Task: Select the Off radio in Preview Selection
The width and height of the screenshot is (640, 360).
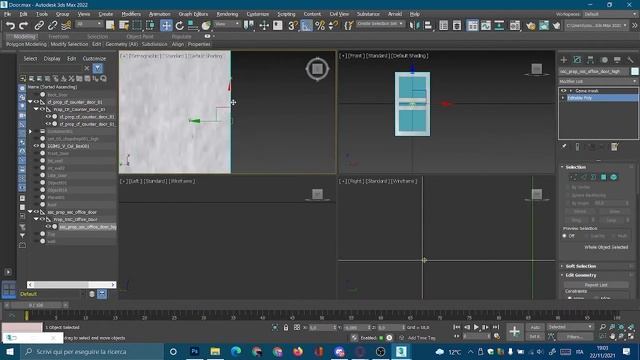Action: pyautogui.click(x=564, y=236)
